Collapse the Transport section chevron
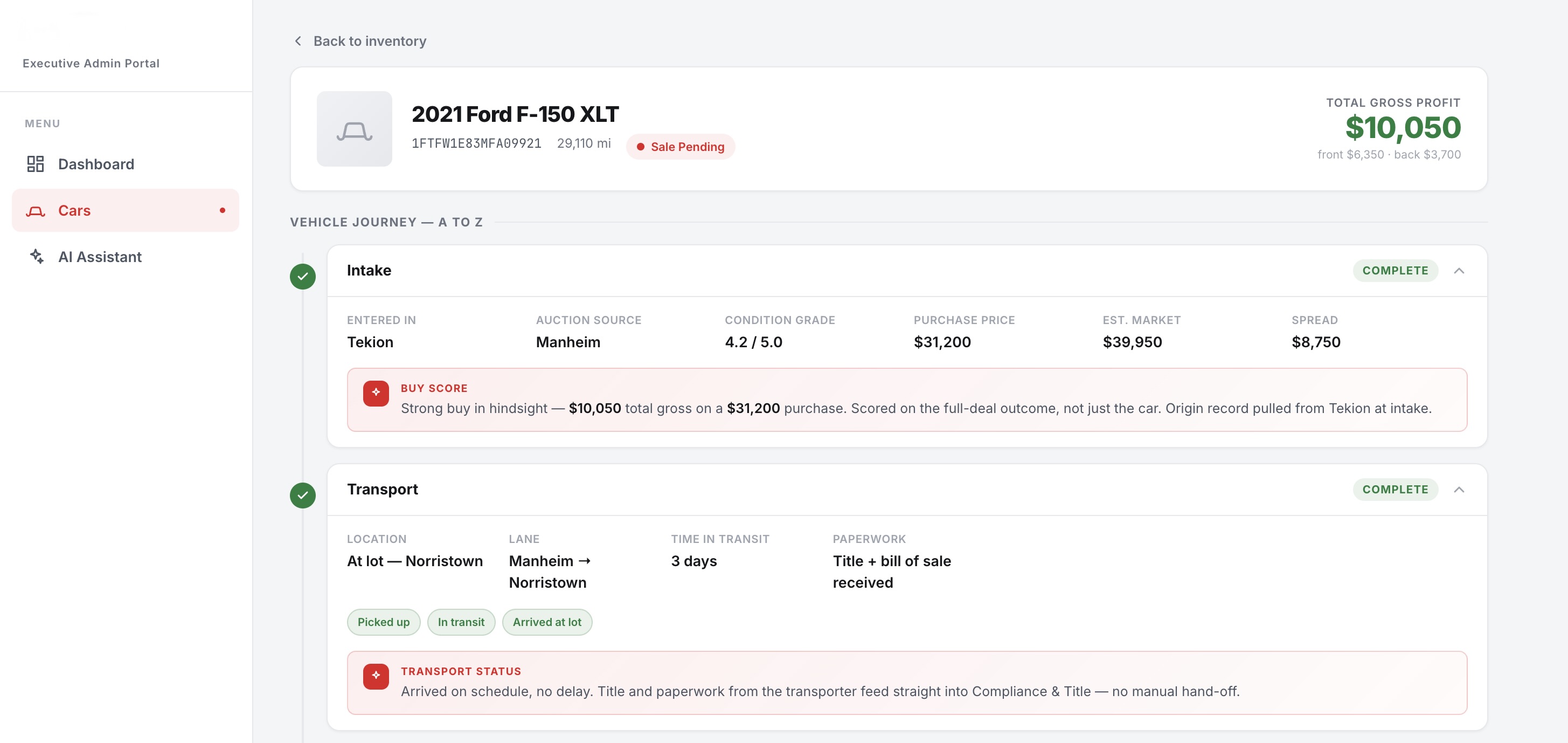Image resolution: width=1568 pixels, height=743 pixels. click(1459, 490)
